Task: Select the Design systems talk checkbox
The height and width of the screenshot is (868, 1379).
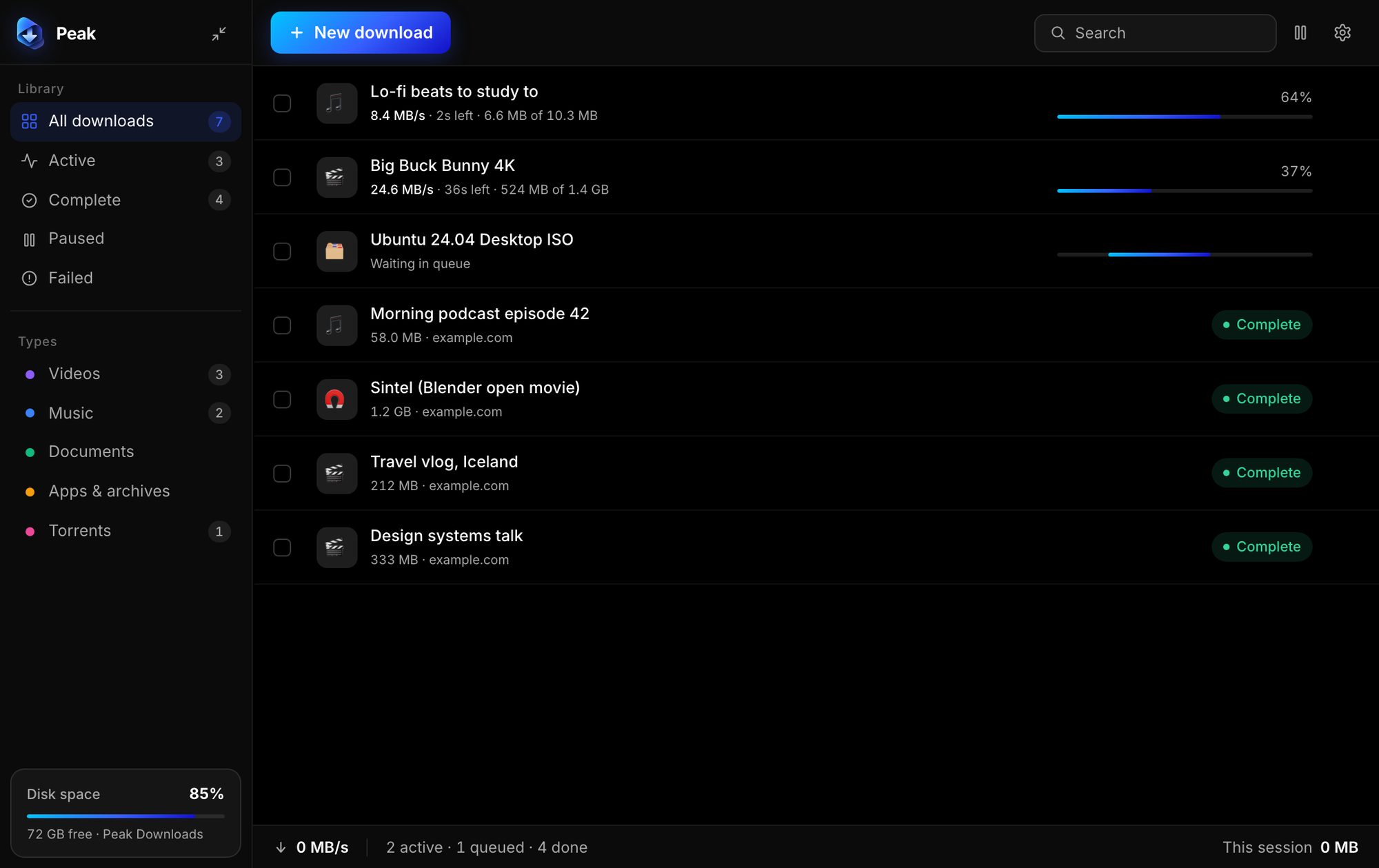Action: pos(282,547)
